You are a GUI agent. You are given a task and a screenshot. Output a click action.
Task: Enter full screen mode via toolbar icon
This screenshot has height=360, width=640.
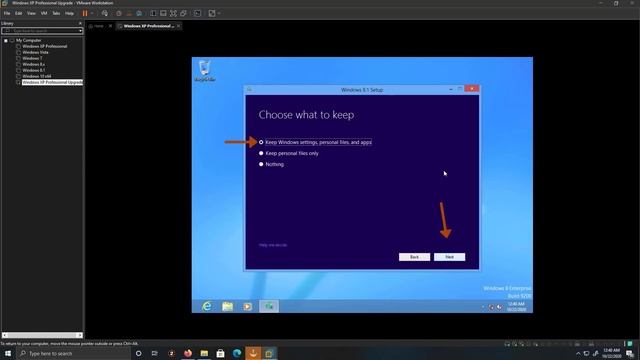(173, 13)
